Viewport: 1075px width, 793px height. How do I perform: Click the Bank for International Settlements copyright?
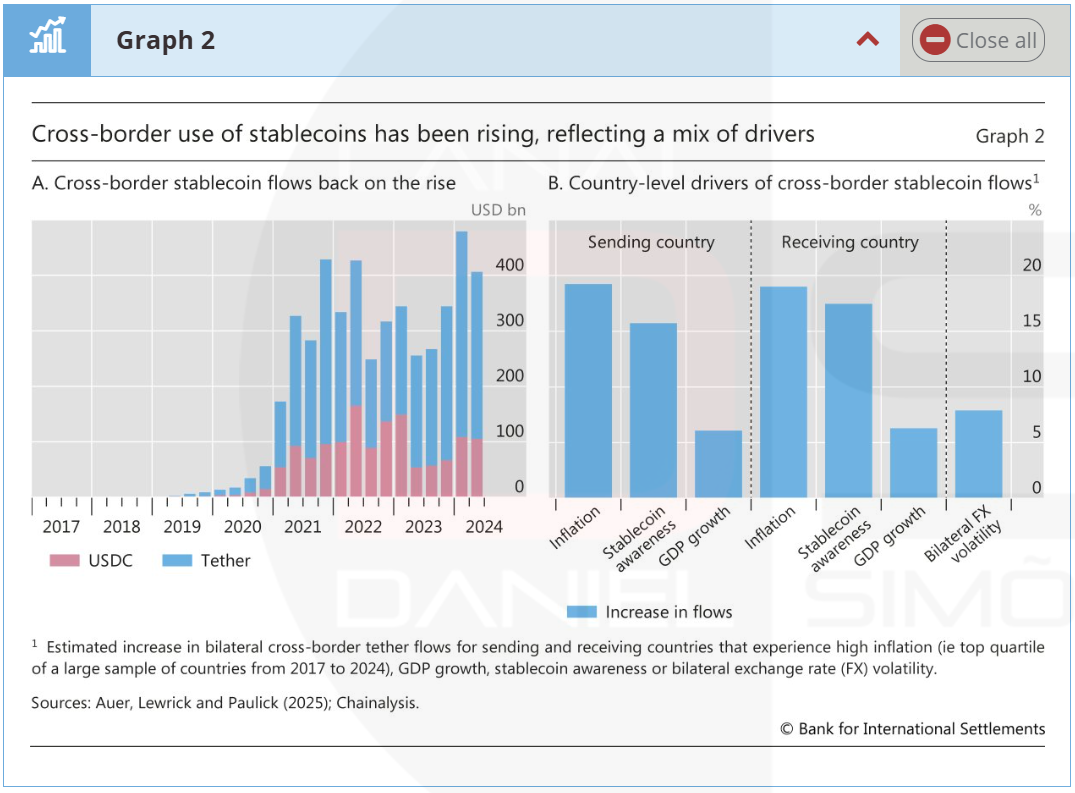tap(913, 729)
